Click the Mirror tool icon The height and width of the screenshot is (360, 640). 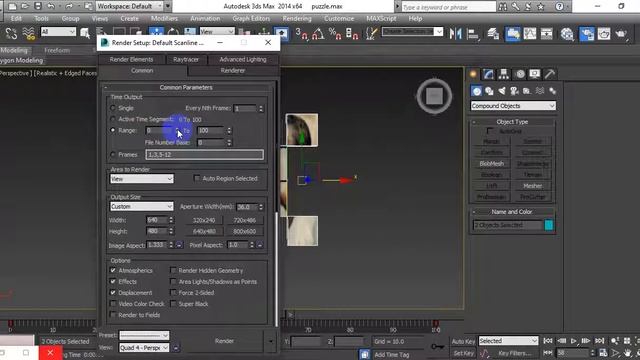pyautogui.click(x=455, y=34)
